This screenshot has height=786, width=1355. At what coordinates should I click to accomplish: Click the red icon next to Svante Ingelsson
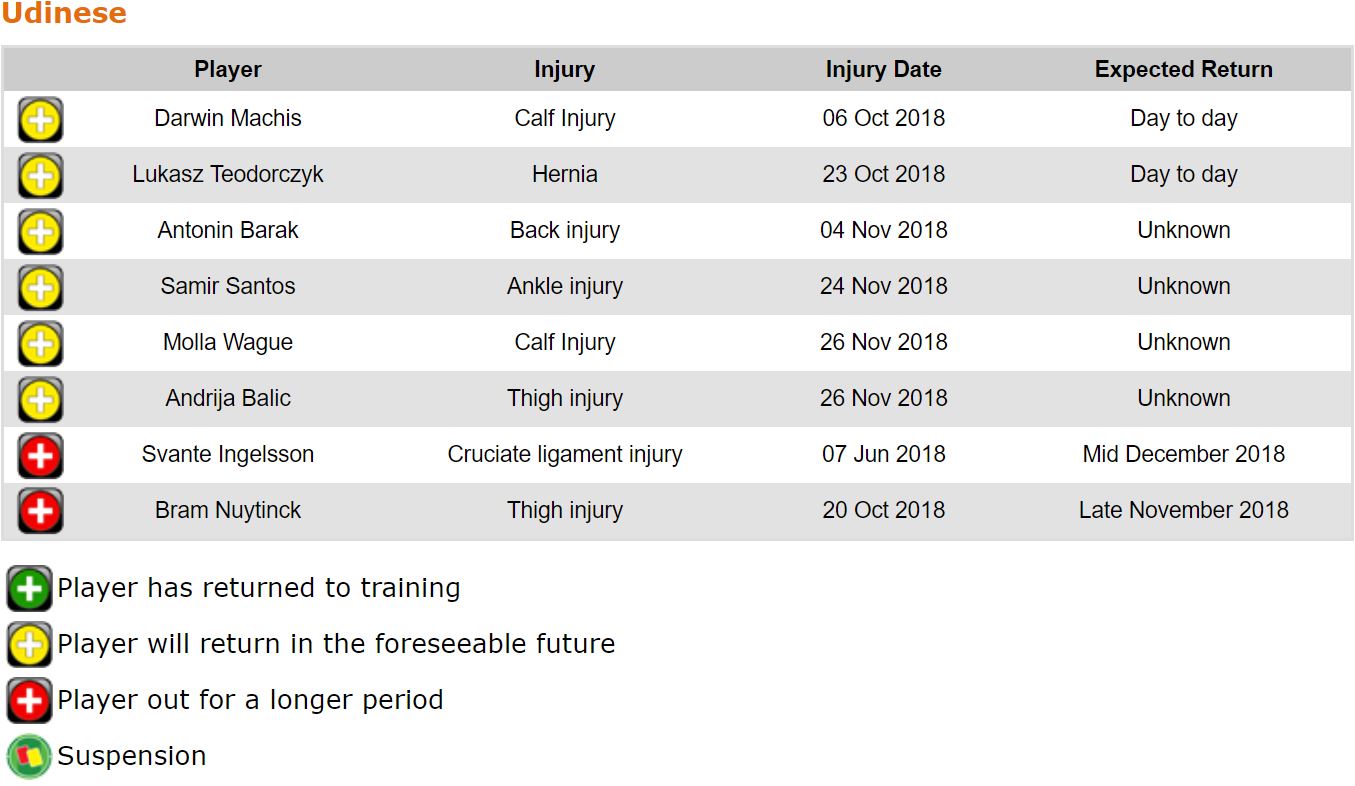40,456
